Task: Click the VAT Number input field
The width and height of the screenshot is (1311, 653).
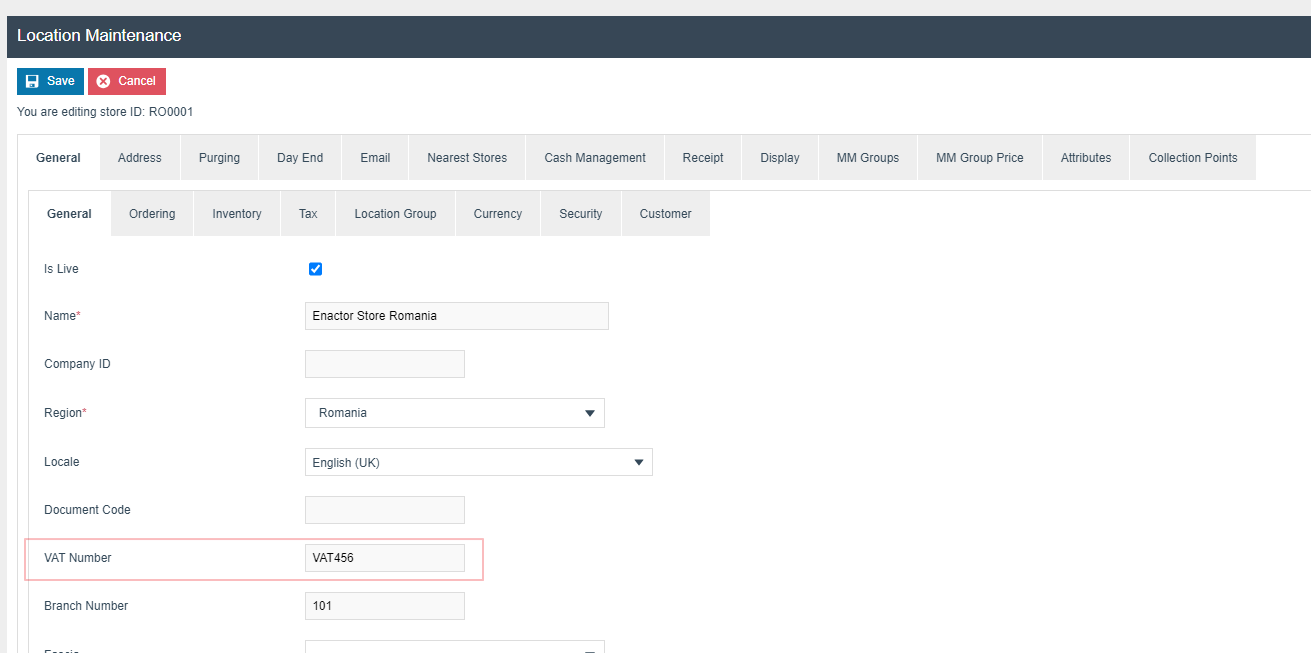Action: (384, 558)
